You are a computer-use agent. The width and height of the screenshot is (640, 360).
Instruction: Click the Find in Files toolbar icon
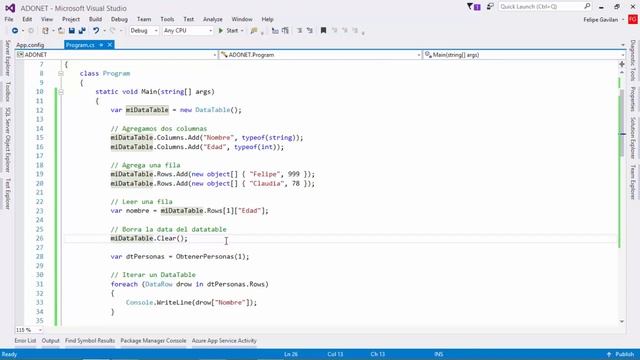pos(254,31)
